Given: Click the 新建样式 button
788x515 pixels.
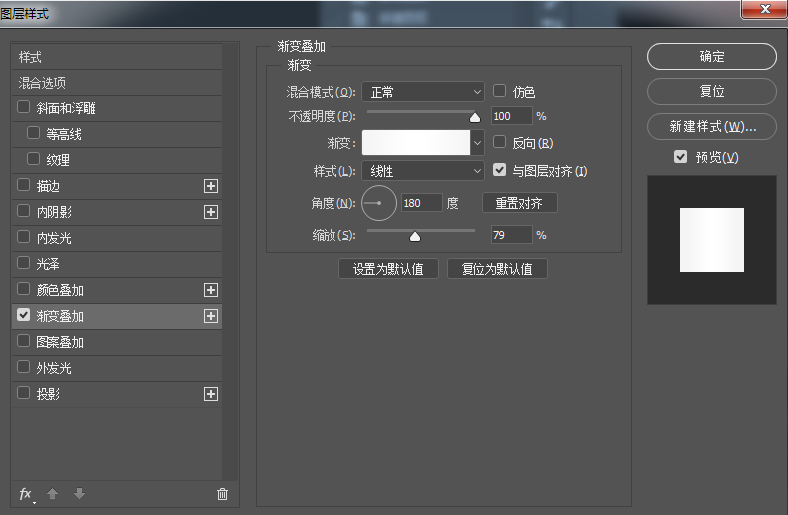Looking at the screenshot, I should (x=712, y=127).
